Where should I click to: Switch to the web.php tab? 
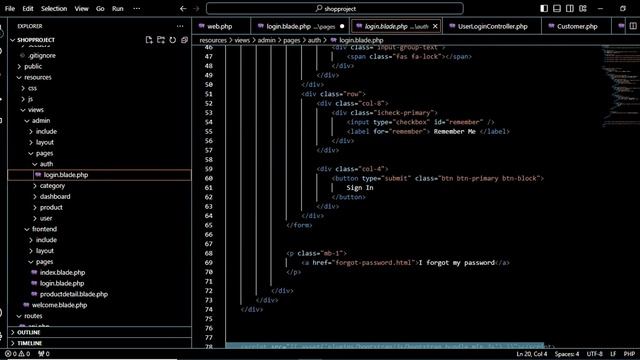[221, 26]
